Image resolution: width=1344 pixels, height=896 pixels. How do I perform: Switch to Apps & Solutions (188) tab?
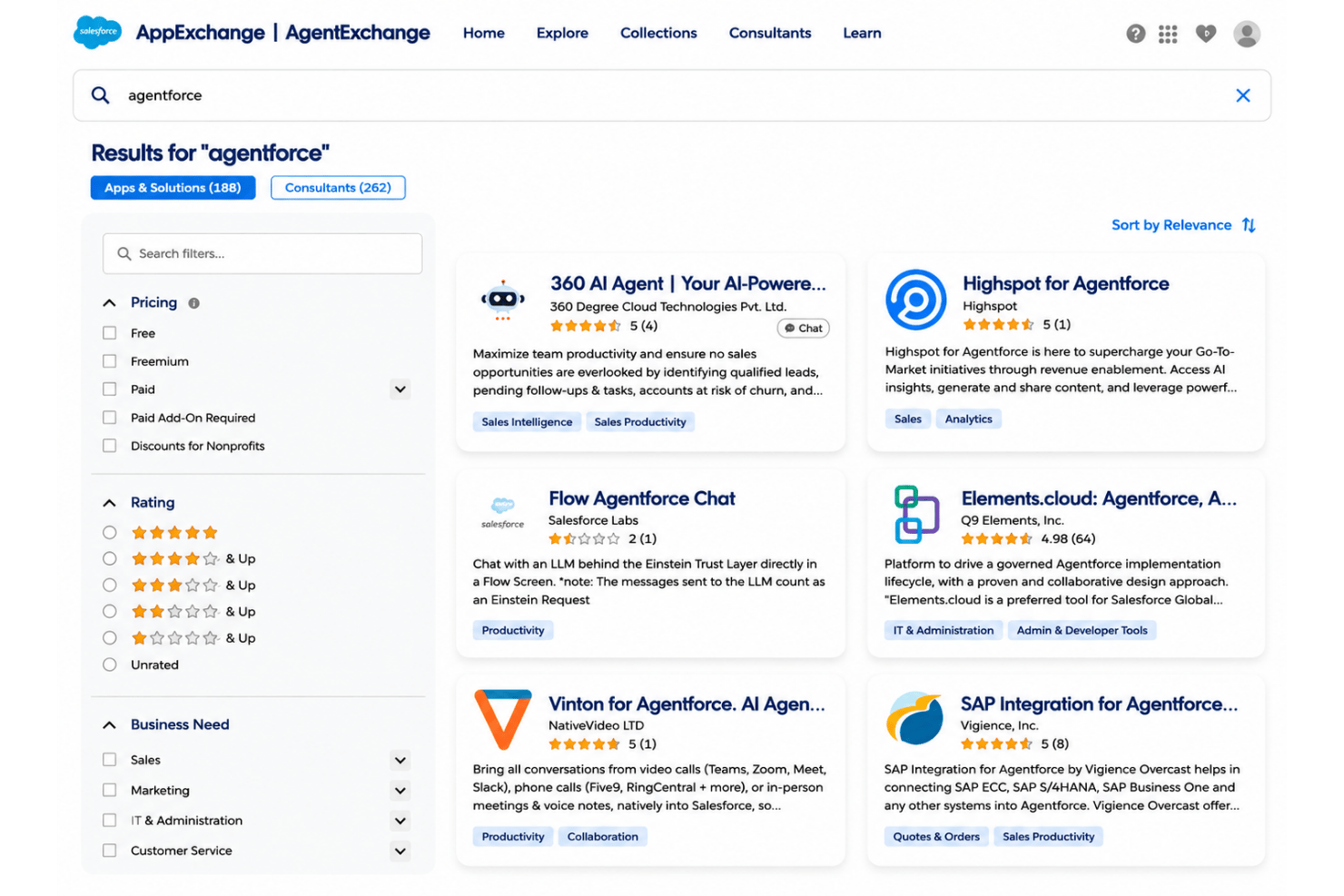pos(173,188)
